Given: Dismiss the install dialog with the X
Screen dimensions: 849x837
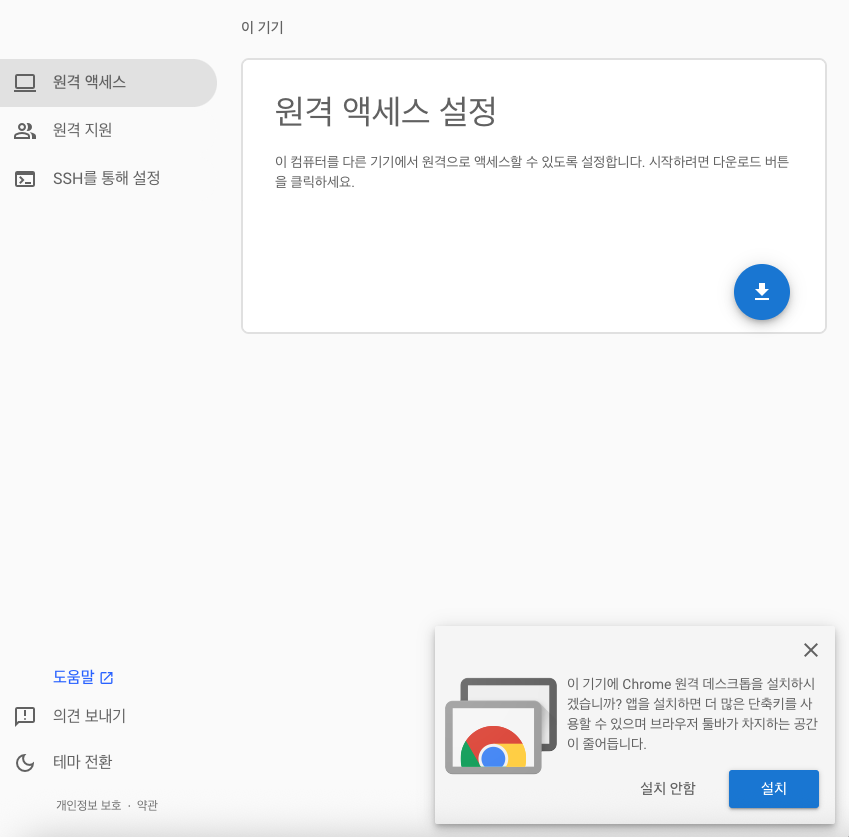Looking at the screenshot, I should coord(810,650).
